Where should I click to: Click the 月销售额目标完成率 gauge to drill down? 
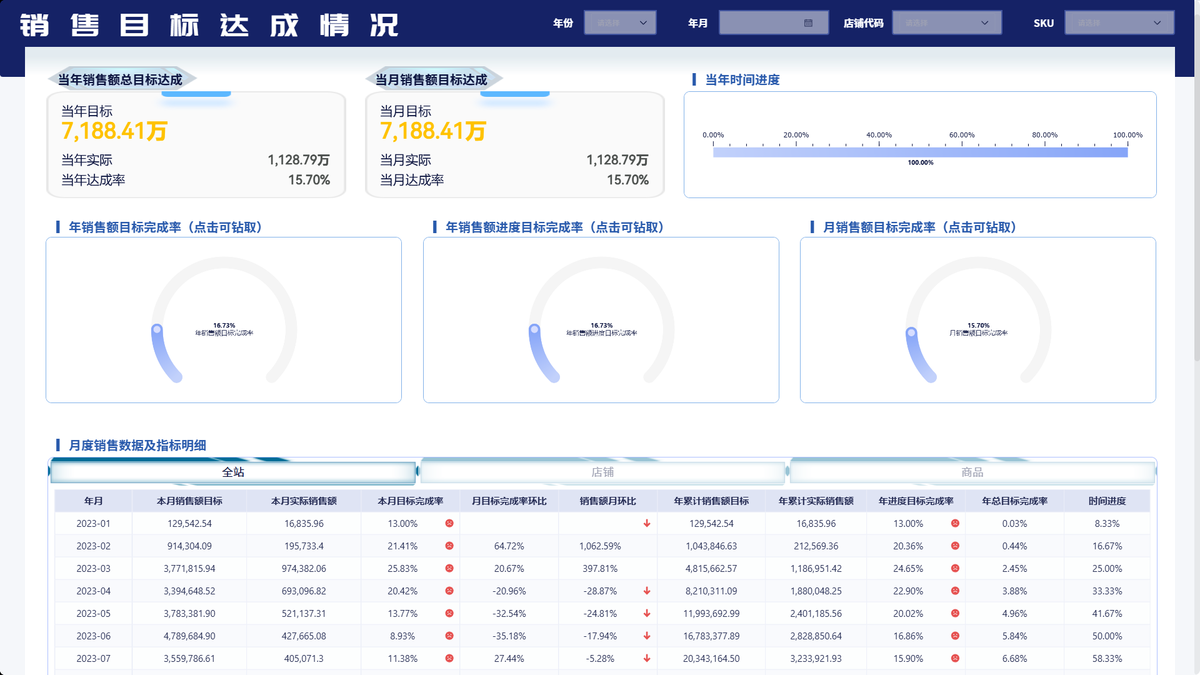tap(977, 320)
